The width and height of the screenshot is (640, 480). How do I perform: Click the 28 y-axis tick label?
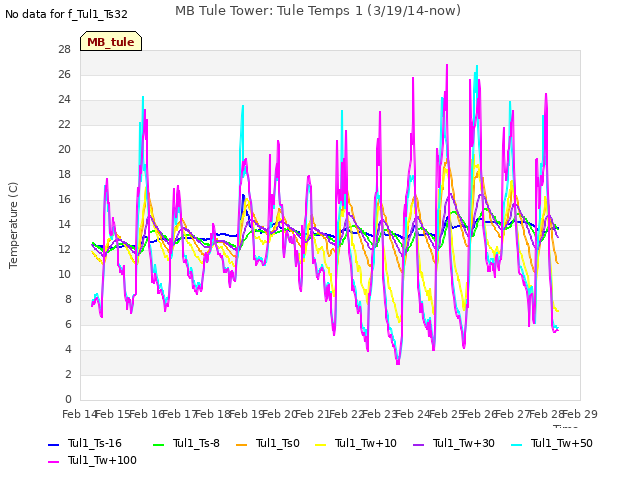[64, 49]
